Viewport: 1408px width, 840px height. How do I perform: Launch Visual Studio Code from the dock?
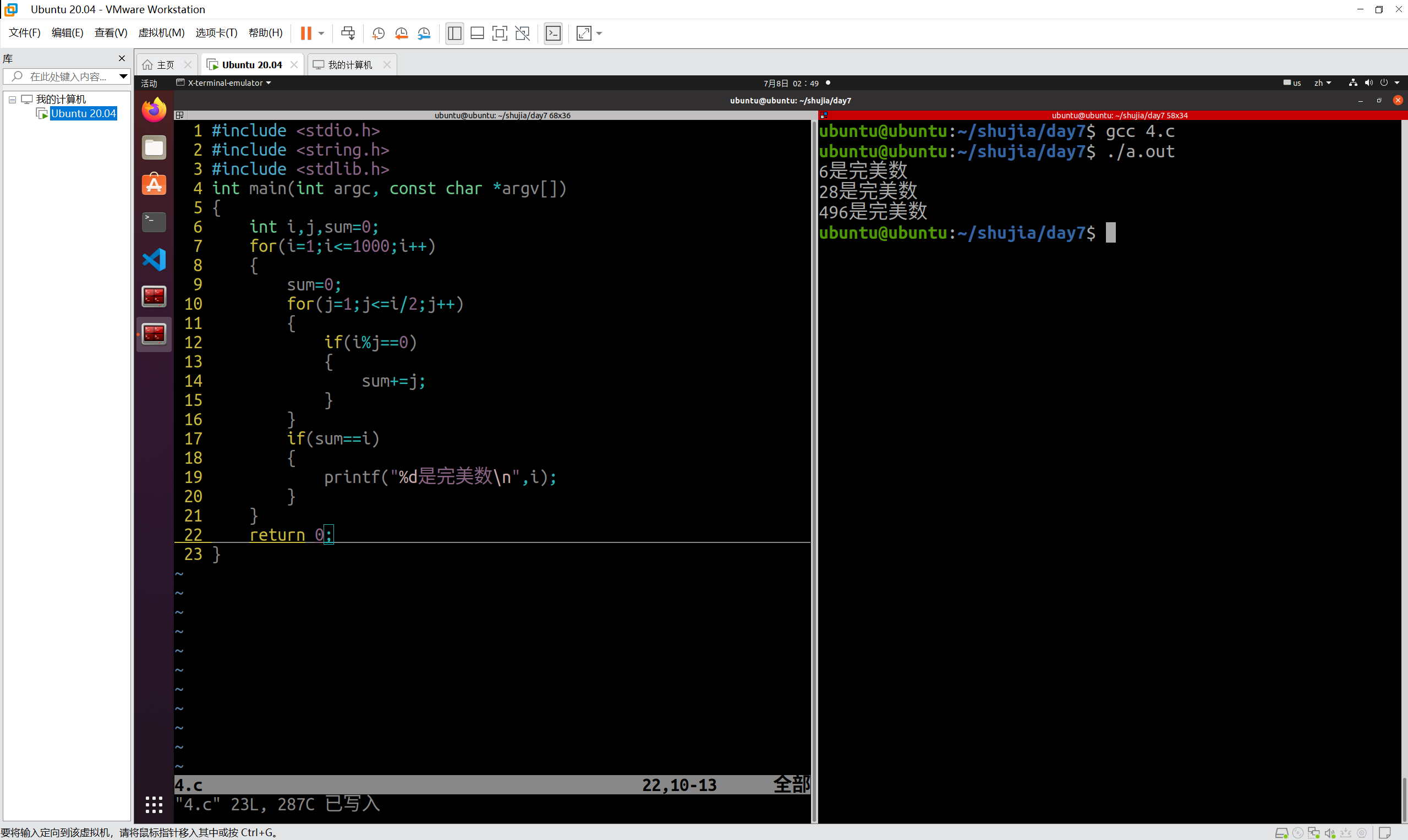pyautogui.click(x=154, y=259)
